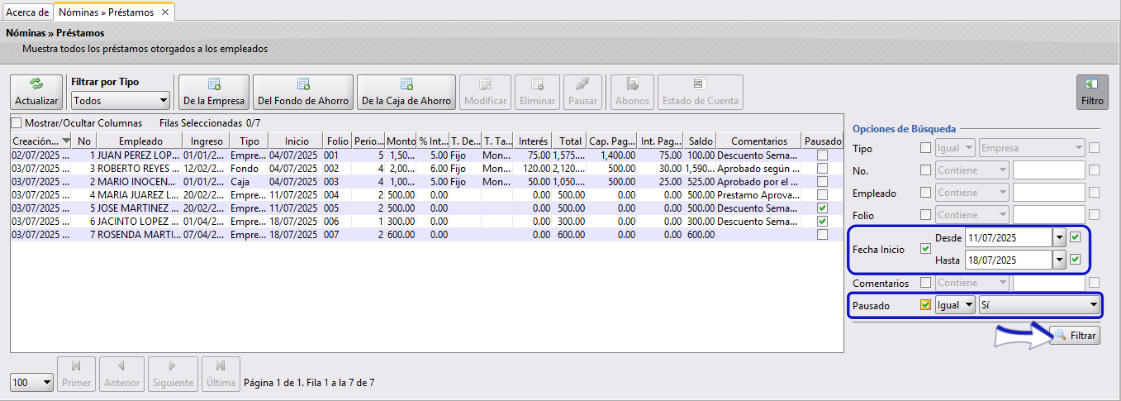Click the Pausar toolbar button
This screenshot has height=401, width=1121.
(x=582, y=92)
